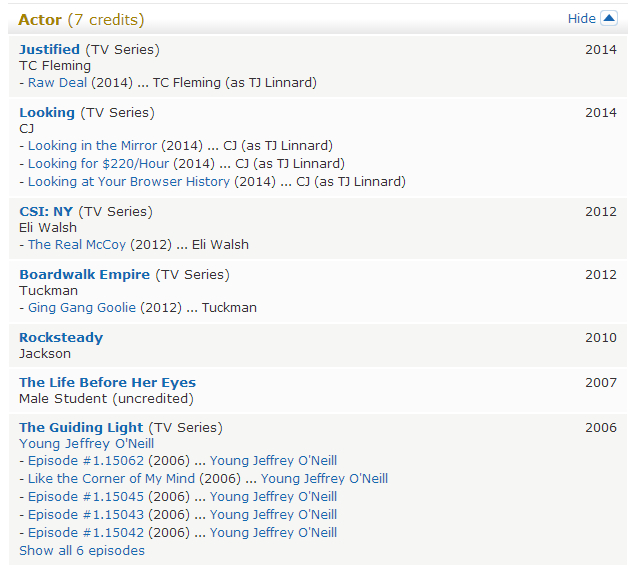Go to the Looking series page

47,112
